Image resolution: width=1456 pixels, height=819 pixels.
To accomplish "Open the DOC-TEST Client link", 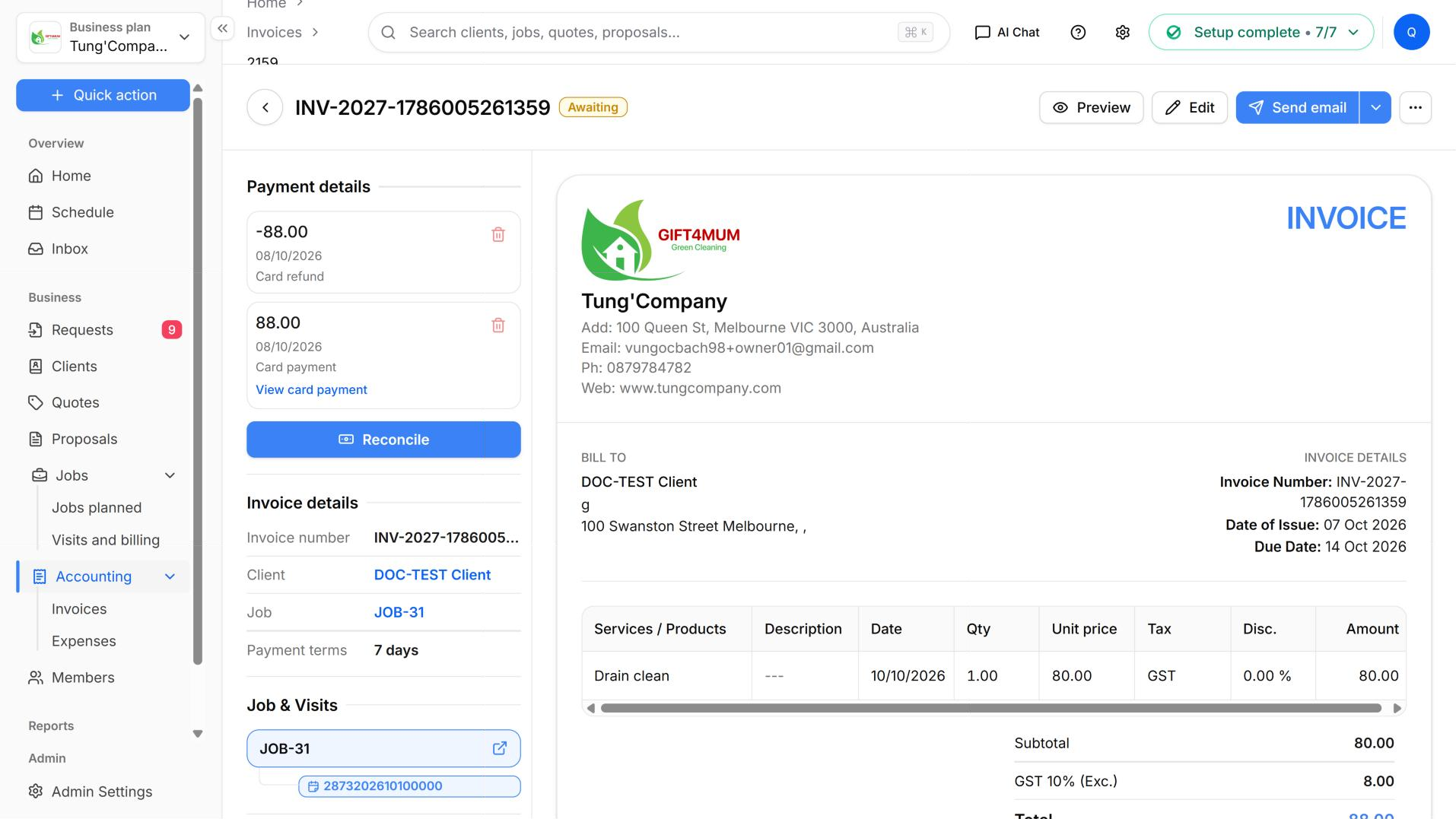I will point(432,575).
